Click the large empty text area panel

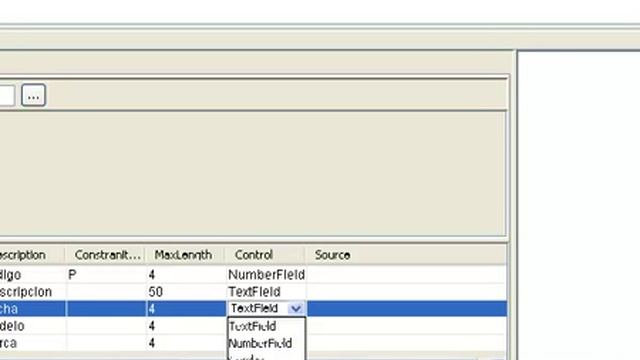252,173
